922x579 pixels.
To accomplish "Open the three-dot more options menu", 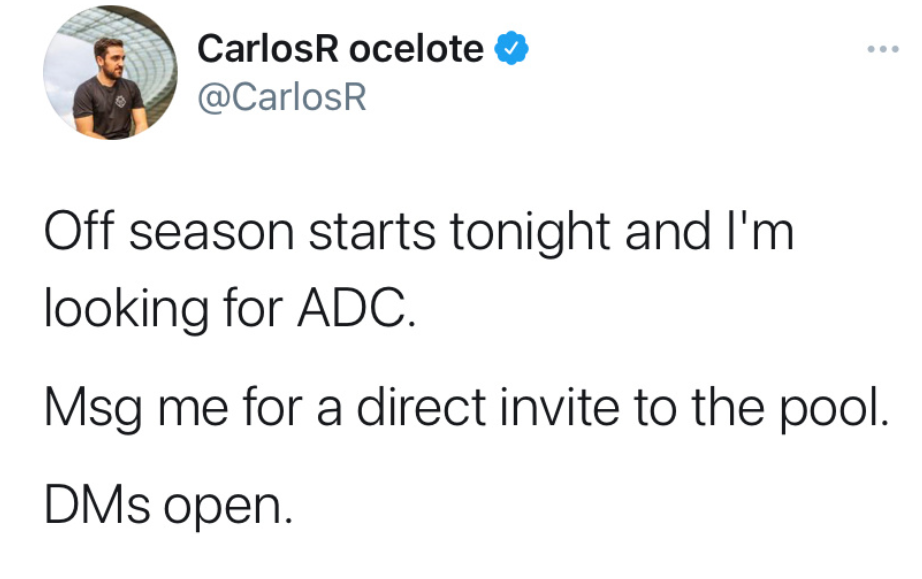I will tap(883, 49).
